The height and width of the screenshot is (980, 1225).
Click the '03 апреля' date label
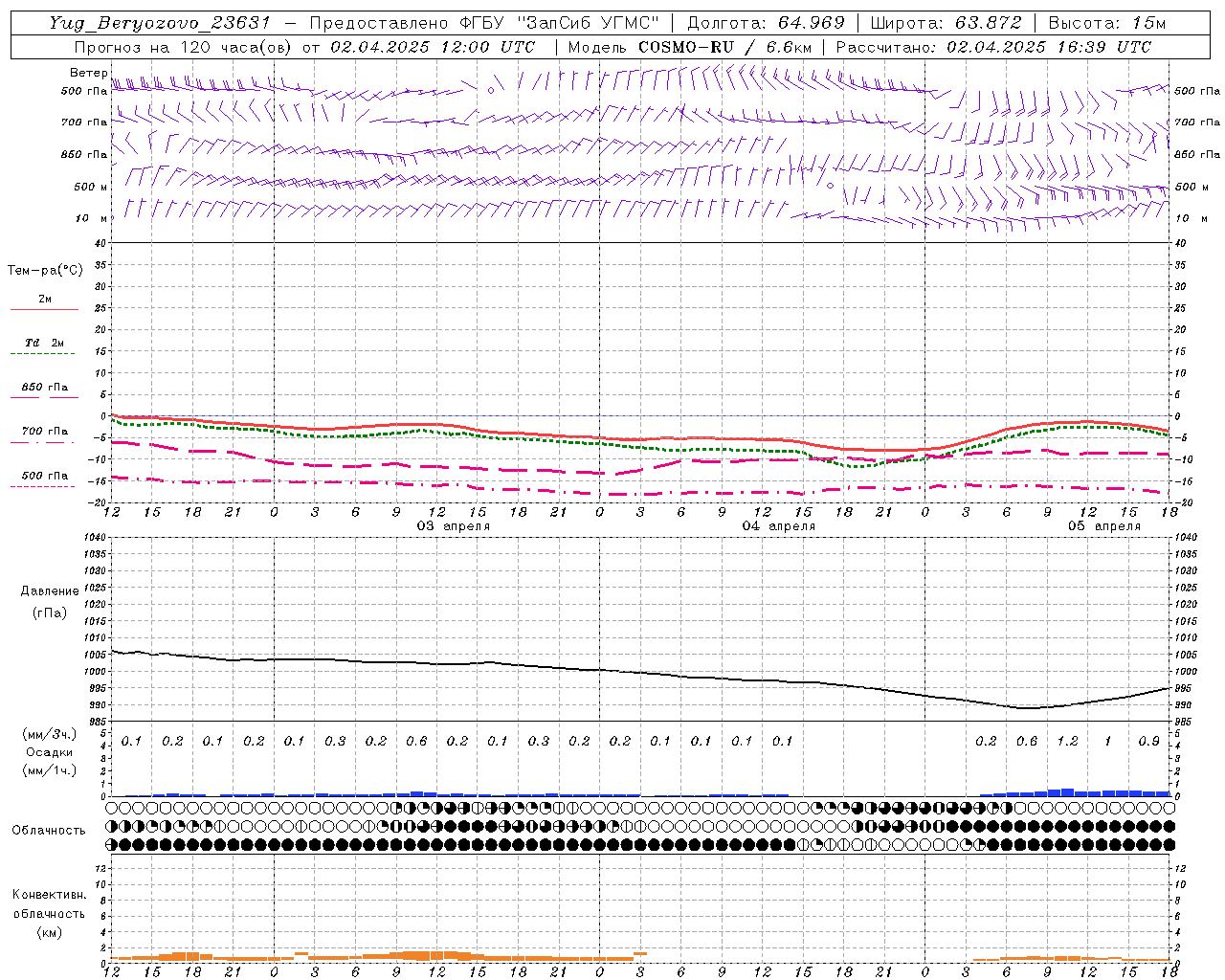pyautogui.click(x=453, y=526)
